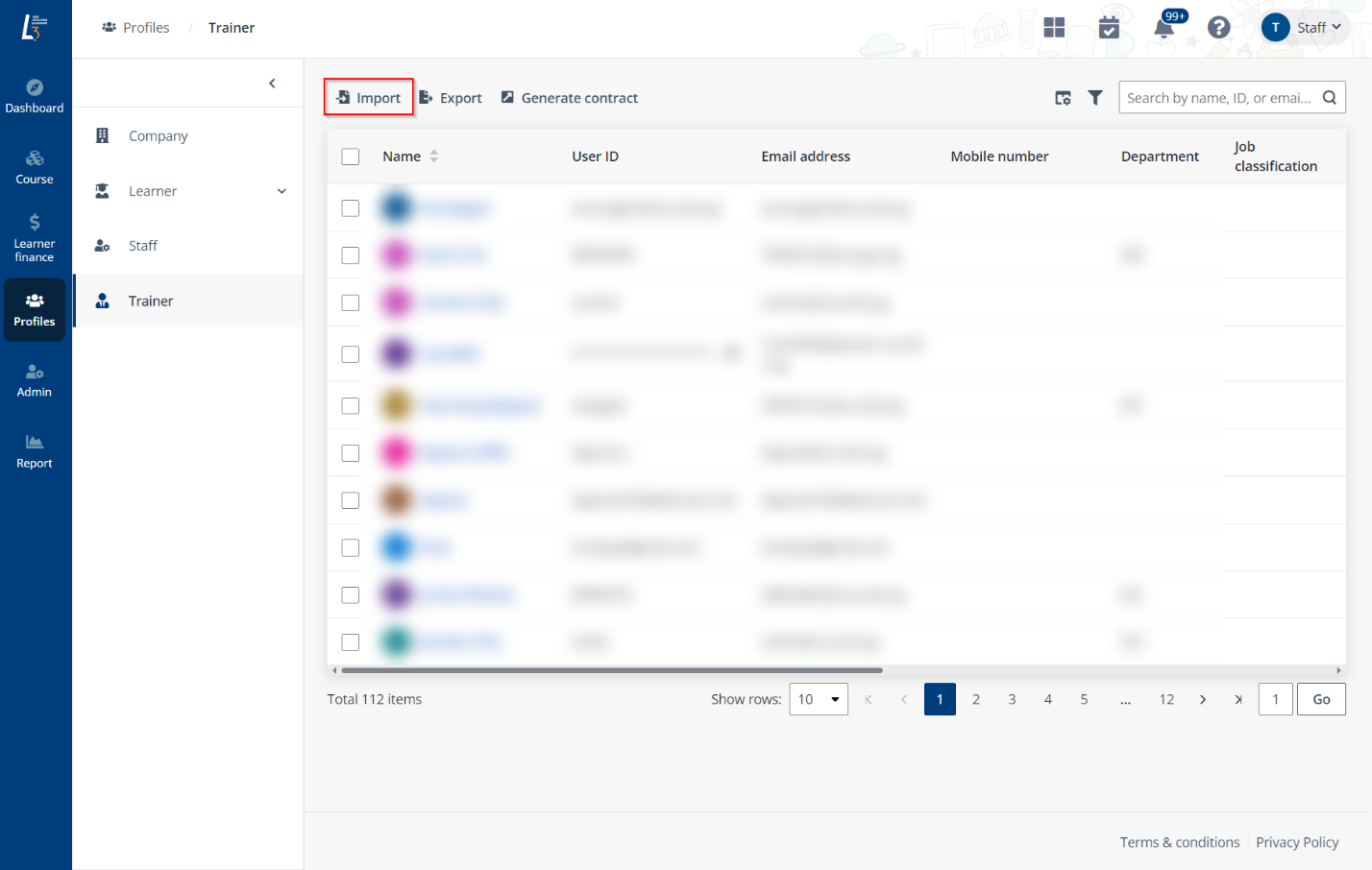1372x870 pixels.
Task: Open the notifications bell icon
Action: click(x=1164, y=28)
